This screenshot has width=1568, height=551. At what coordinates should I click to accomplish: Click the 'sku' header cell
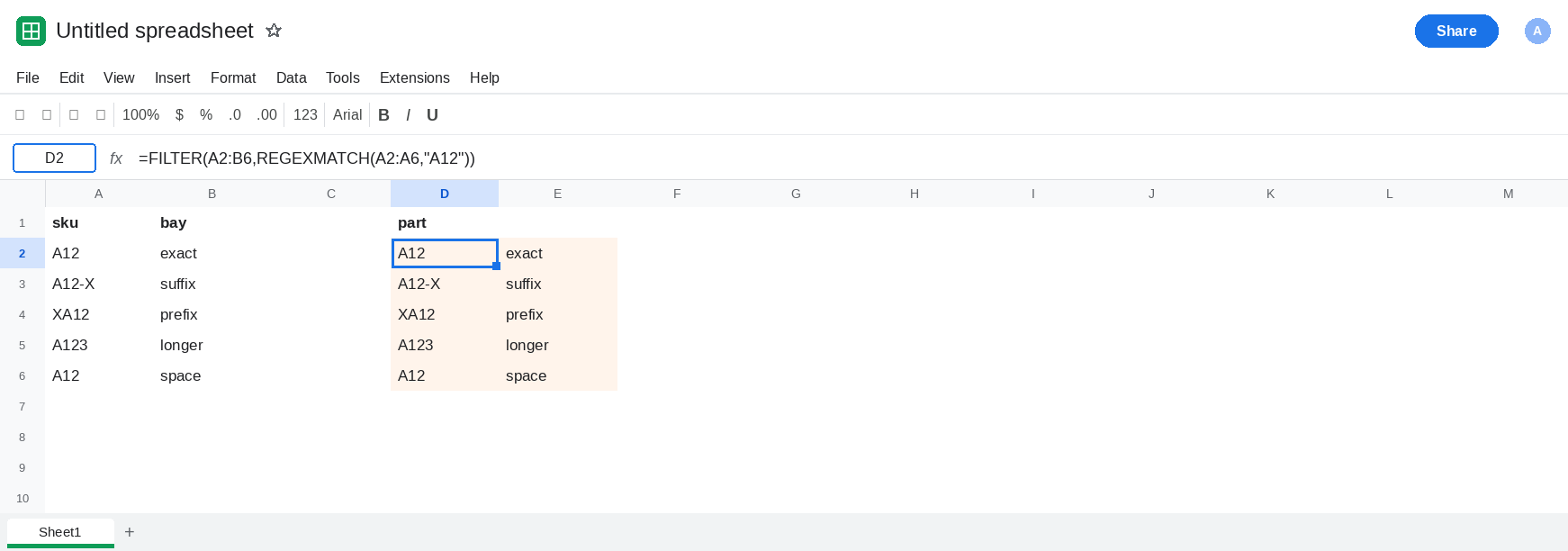pyautogui.click(x=99, y=222)
